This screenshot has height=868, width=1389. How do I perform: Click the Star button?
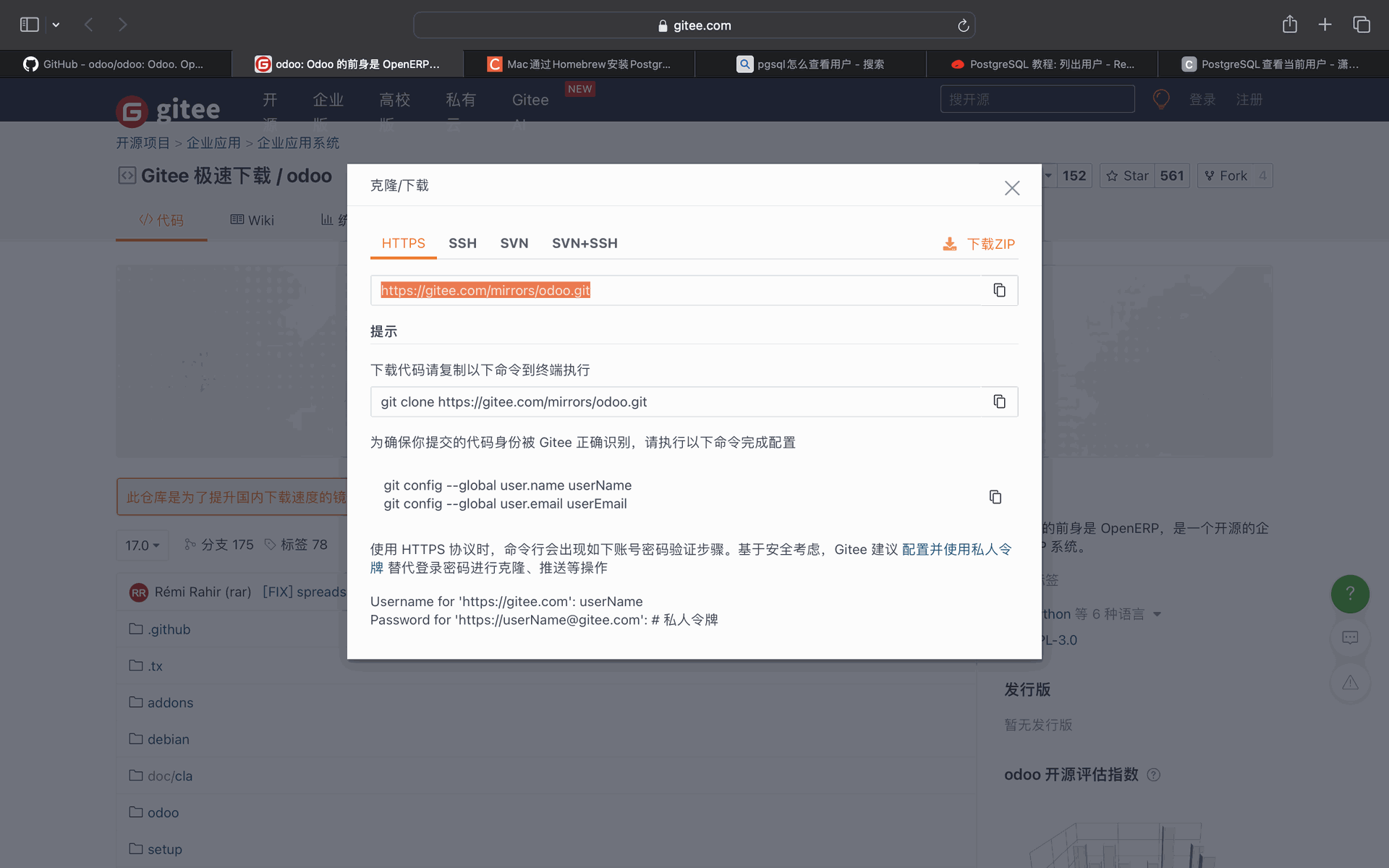tap(1127, 176)
